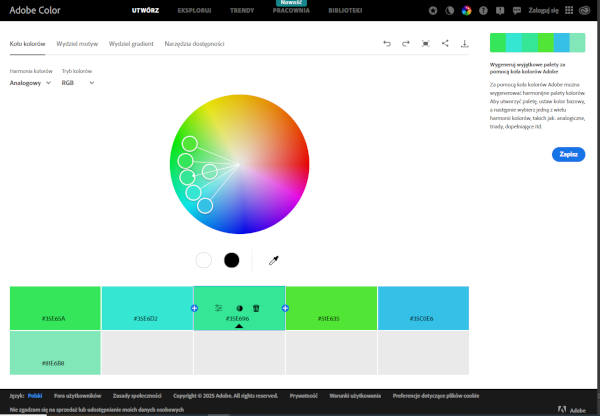Open shades icon on selected swatch

[240, 308]
